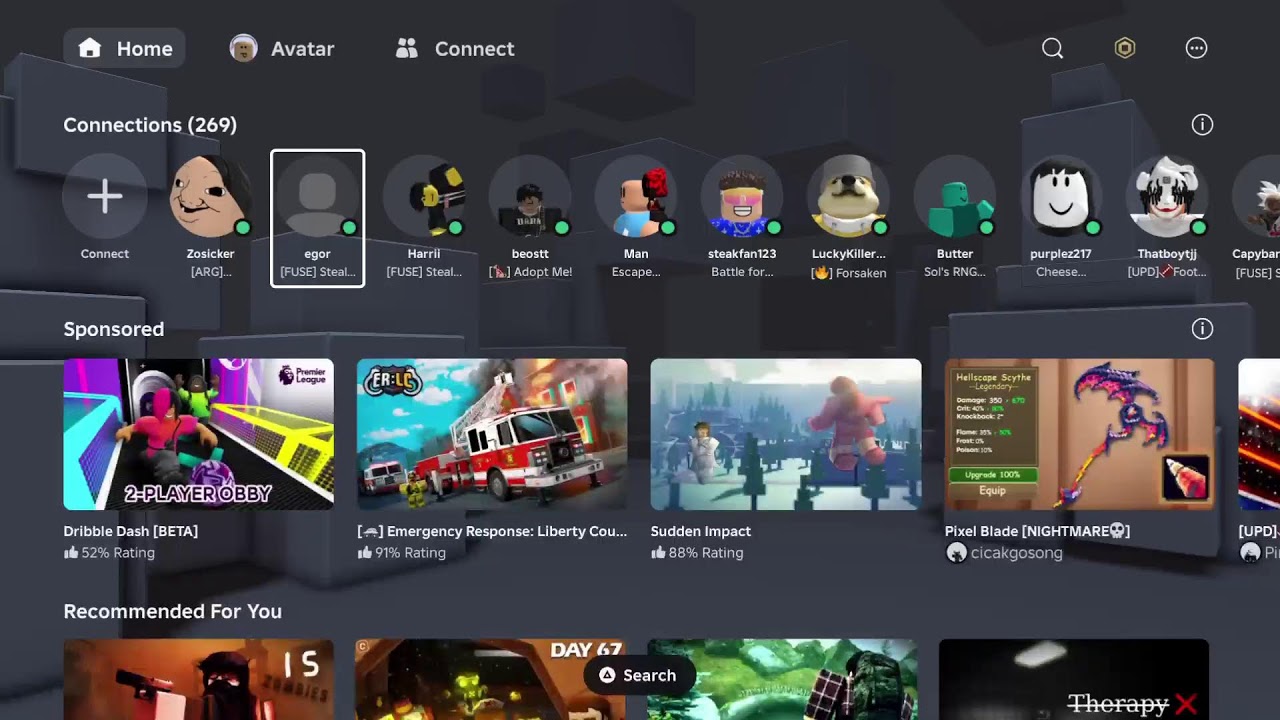This screenshot has height=720, width=1280.
Task: Open Emergency Response: Liberty County thumbnail
Action: tap(492, 434)
